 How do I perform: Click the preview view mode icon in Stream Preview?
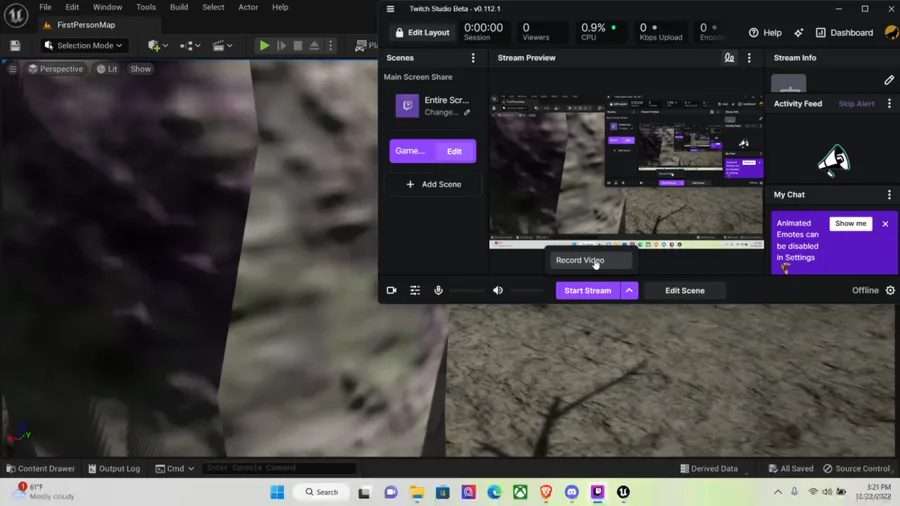[x=729, y=58]
